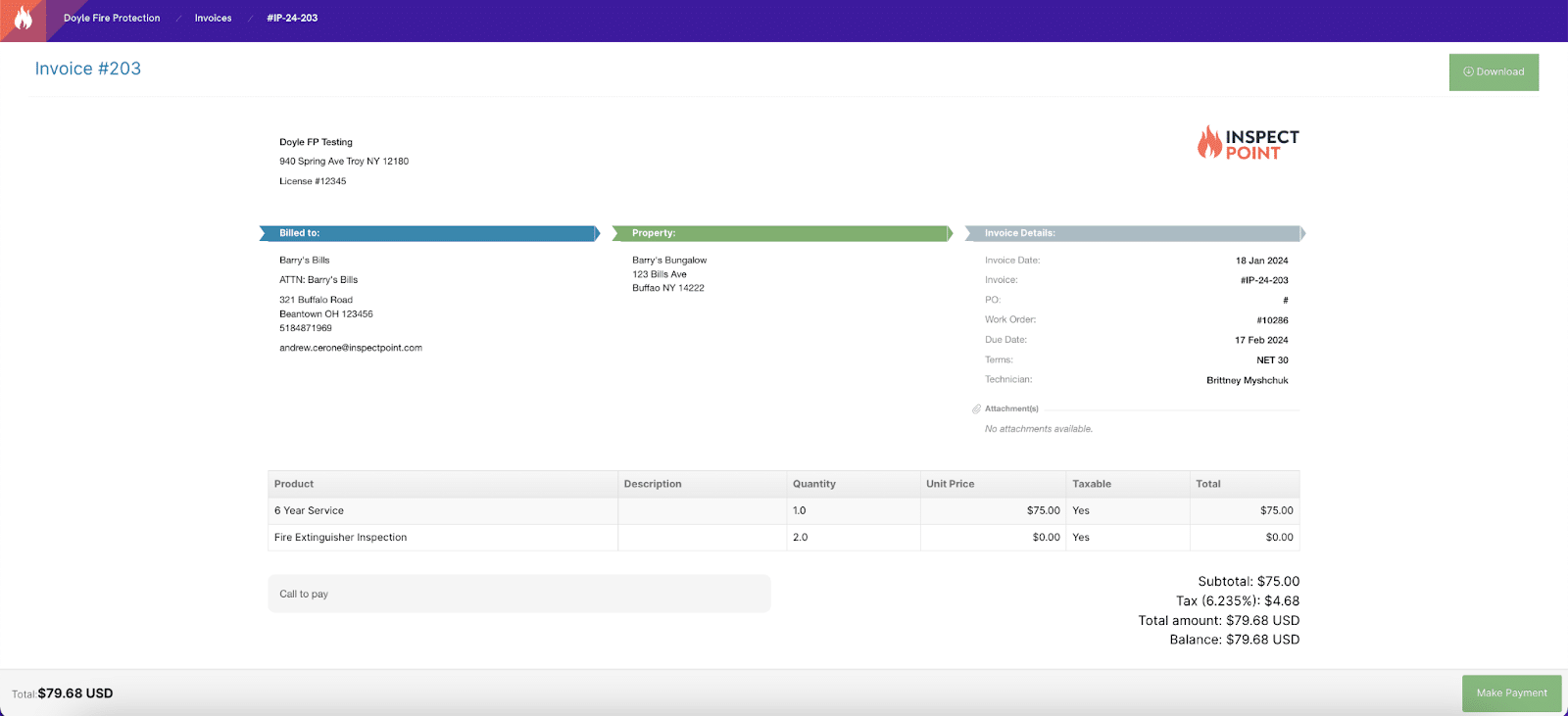Viewport: 1568px width, 716px height.
Task: Click the Product column header
Action: (x=294, y=484)
